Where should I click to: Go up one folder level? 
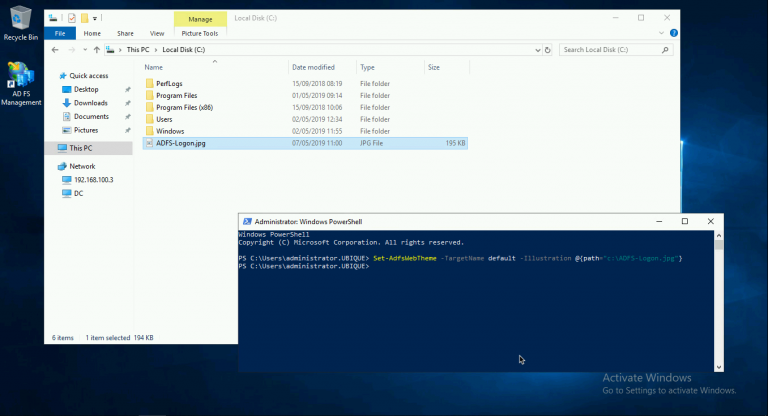[x=96, y=49]
